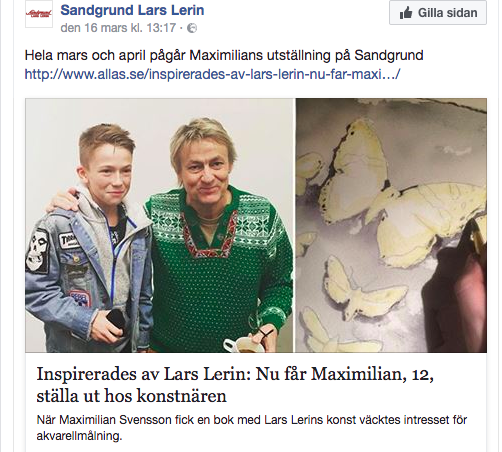Open the butterfly watercolor painting image
This screenshot has width=502, height=452.
coord(391,225)
